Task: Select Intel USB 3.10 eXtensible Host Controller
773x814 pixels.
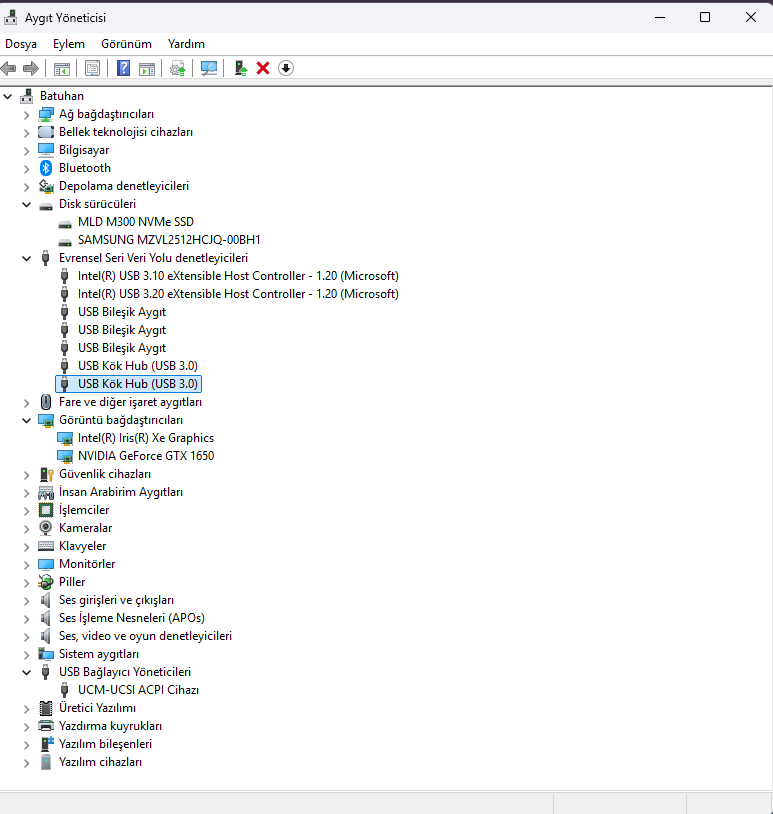Action: click(238, 276)
